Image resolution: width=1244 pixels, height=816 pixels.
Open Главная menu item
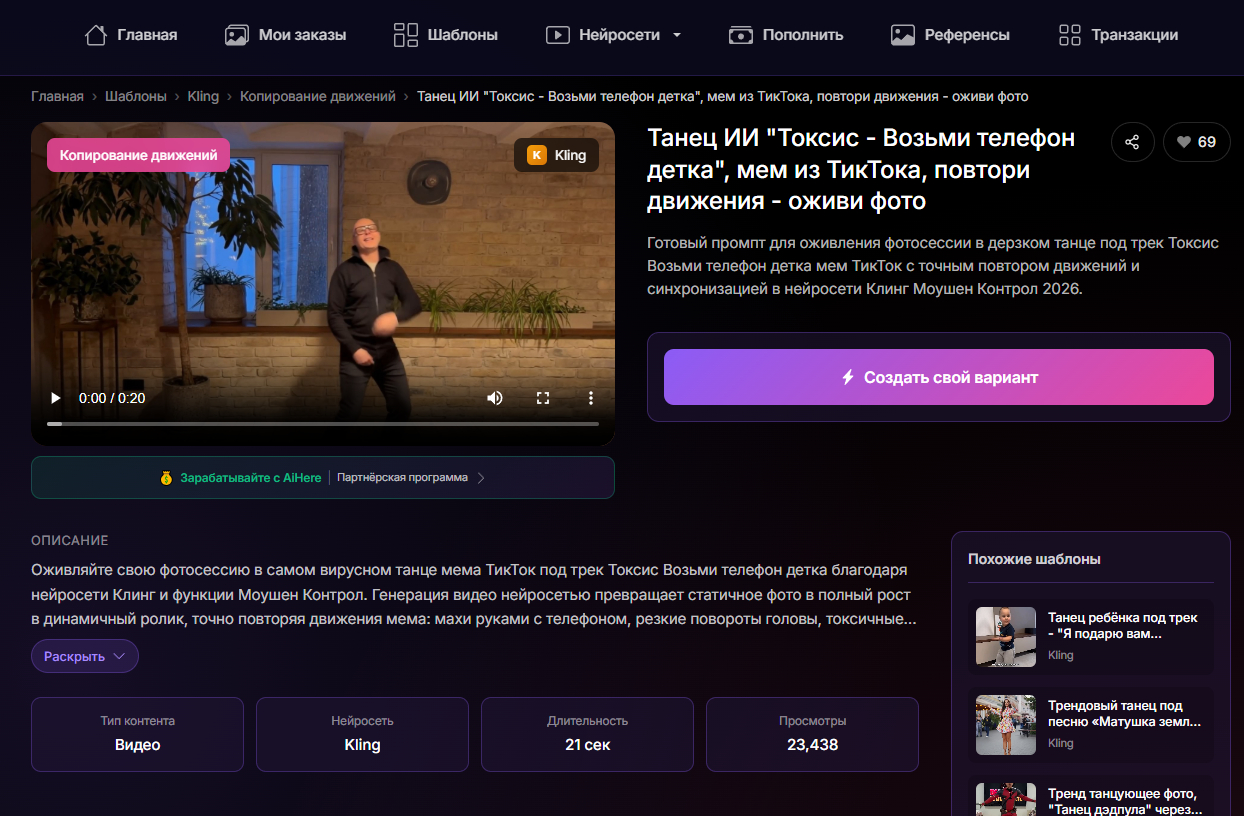coord(131,35)
